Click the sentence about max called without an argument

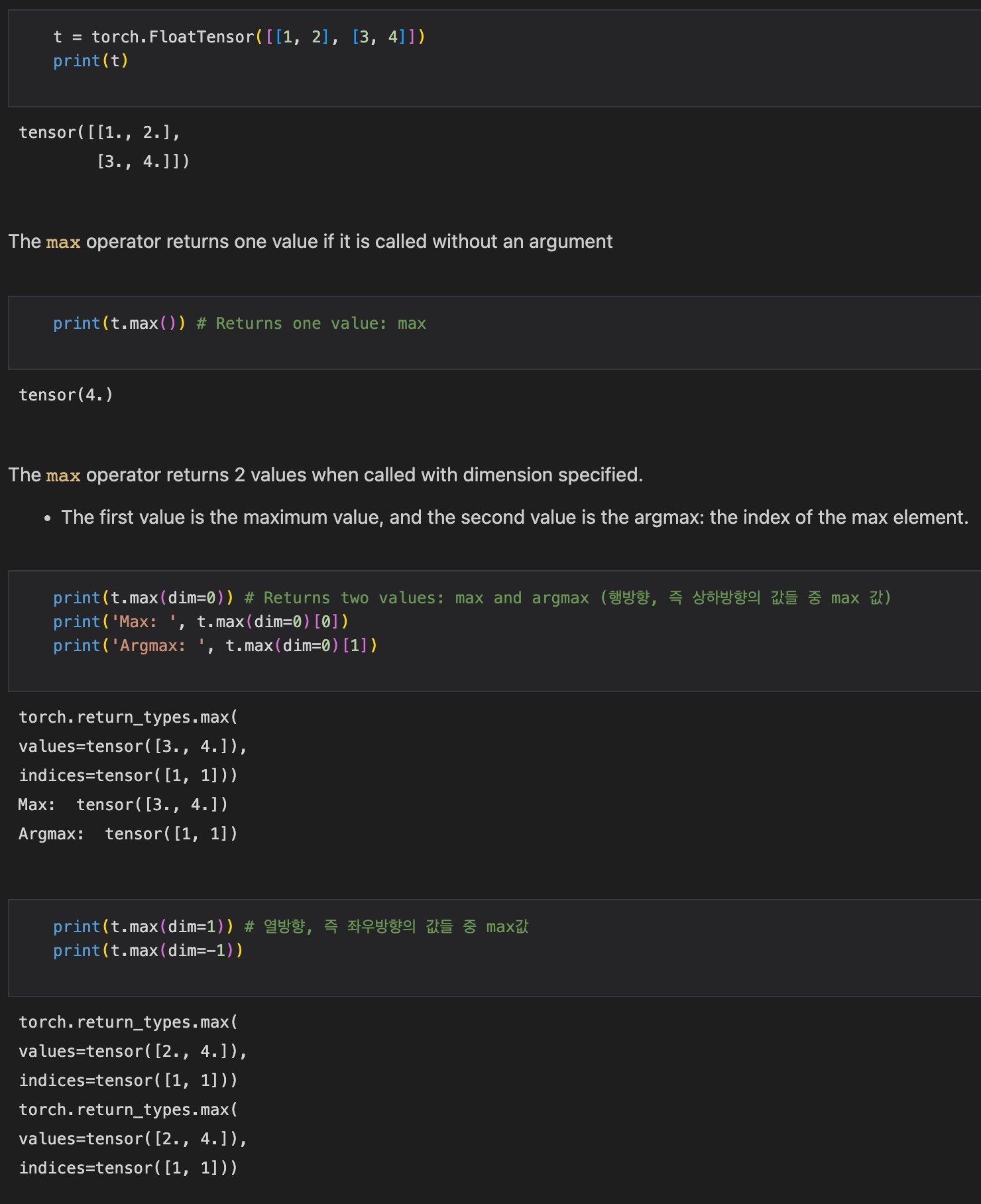[310, 241]
